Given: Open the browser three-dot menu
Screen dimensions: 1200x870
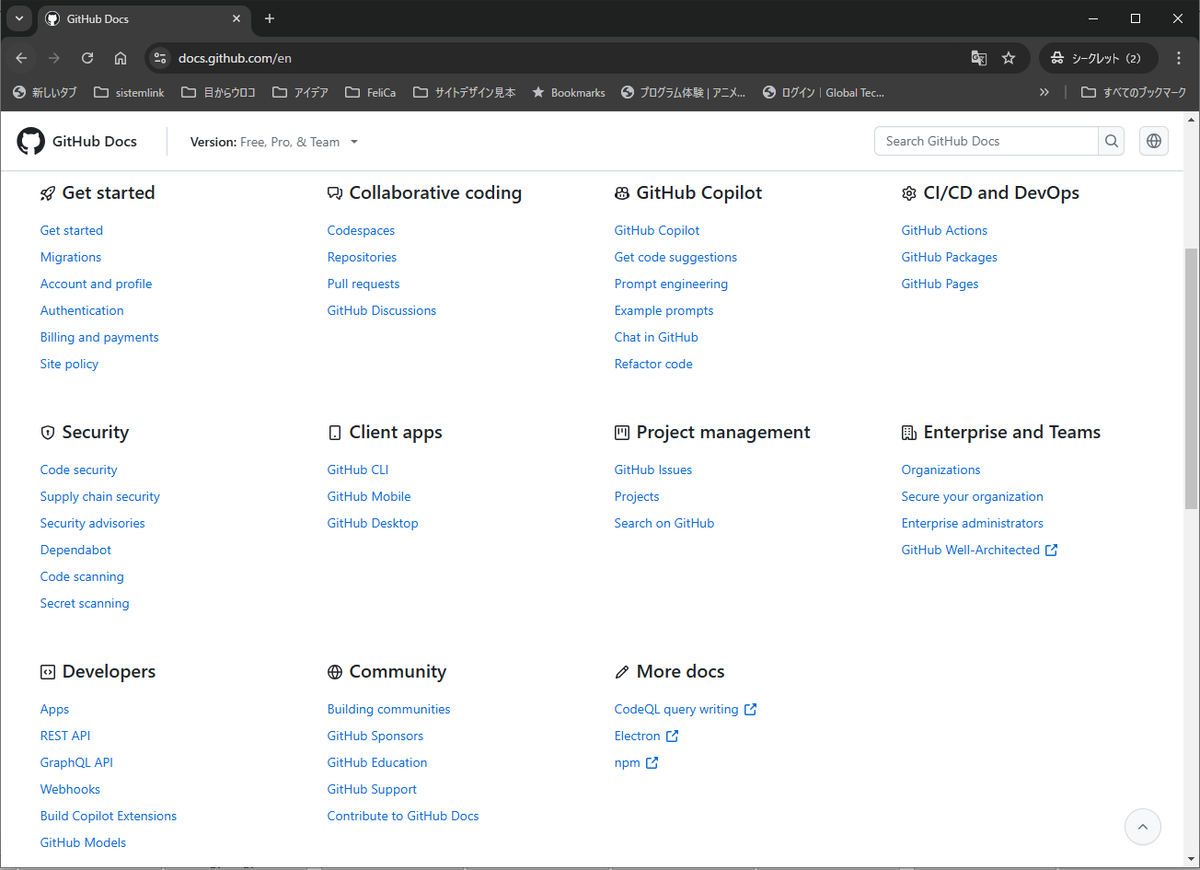Looking at the screenshot, I should point(1180,58).
